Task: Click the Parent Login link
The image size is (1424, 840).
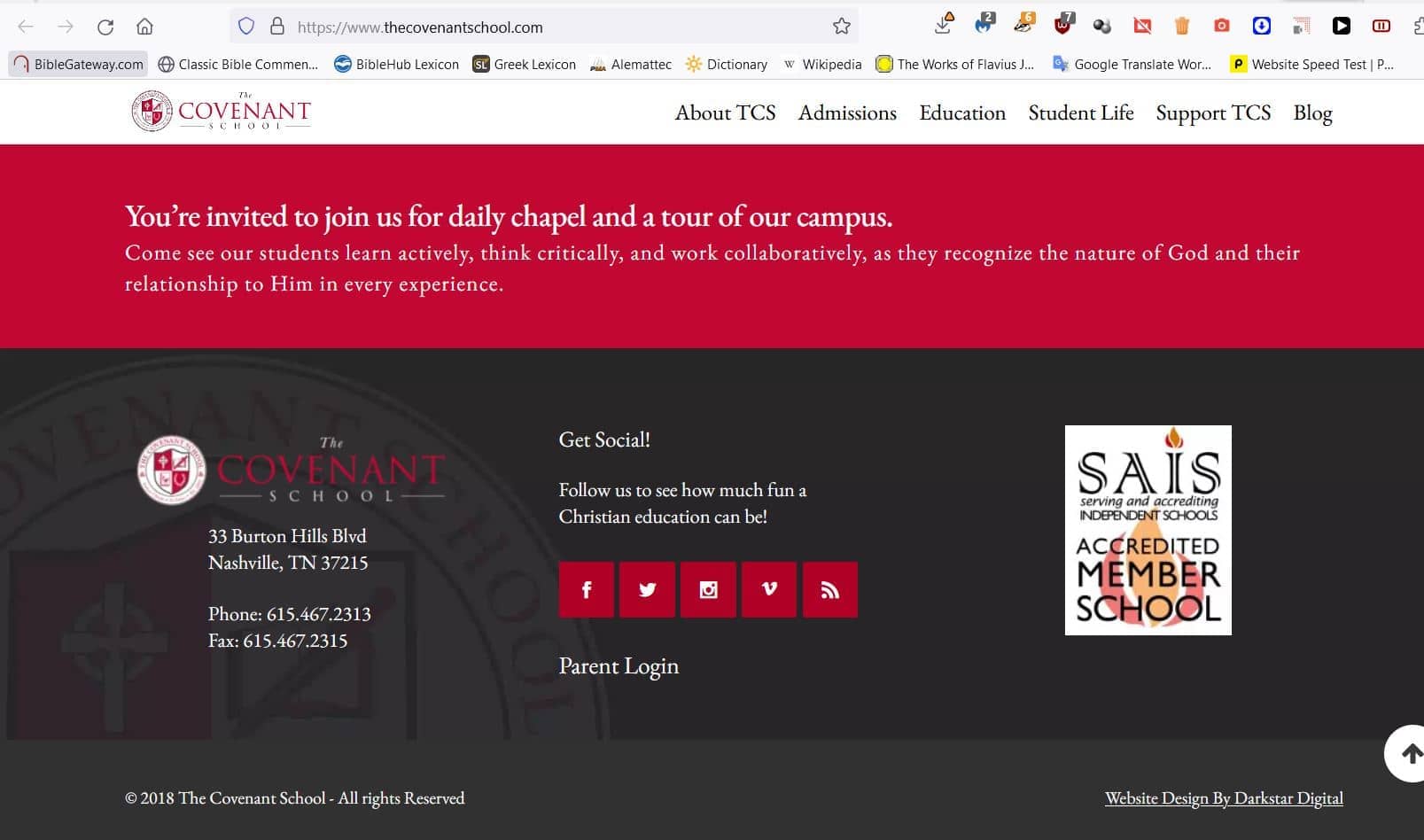Action: 619,666
